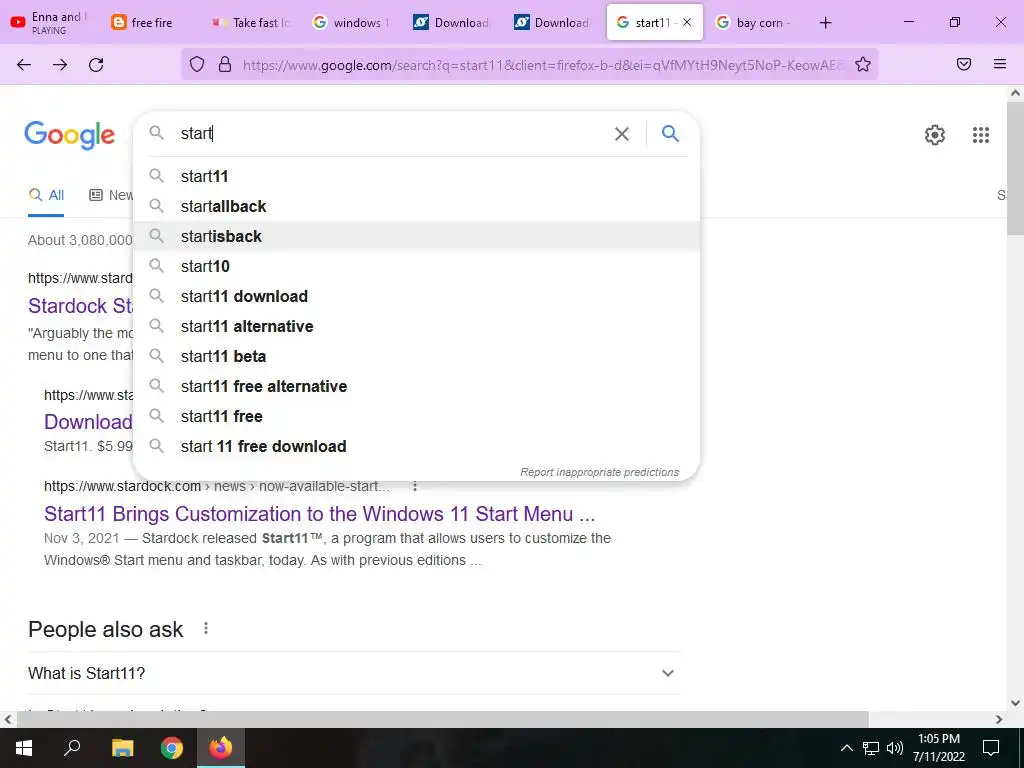1024x768 pixels.
Task: Launch Chrome from the taskbar
Action: click(172, 748)
